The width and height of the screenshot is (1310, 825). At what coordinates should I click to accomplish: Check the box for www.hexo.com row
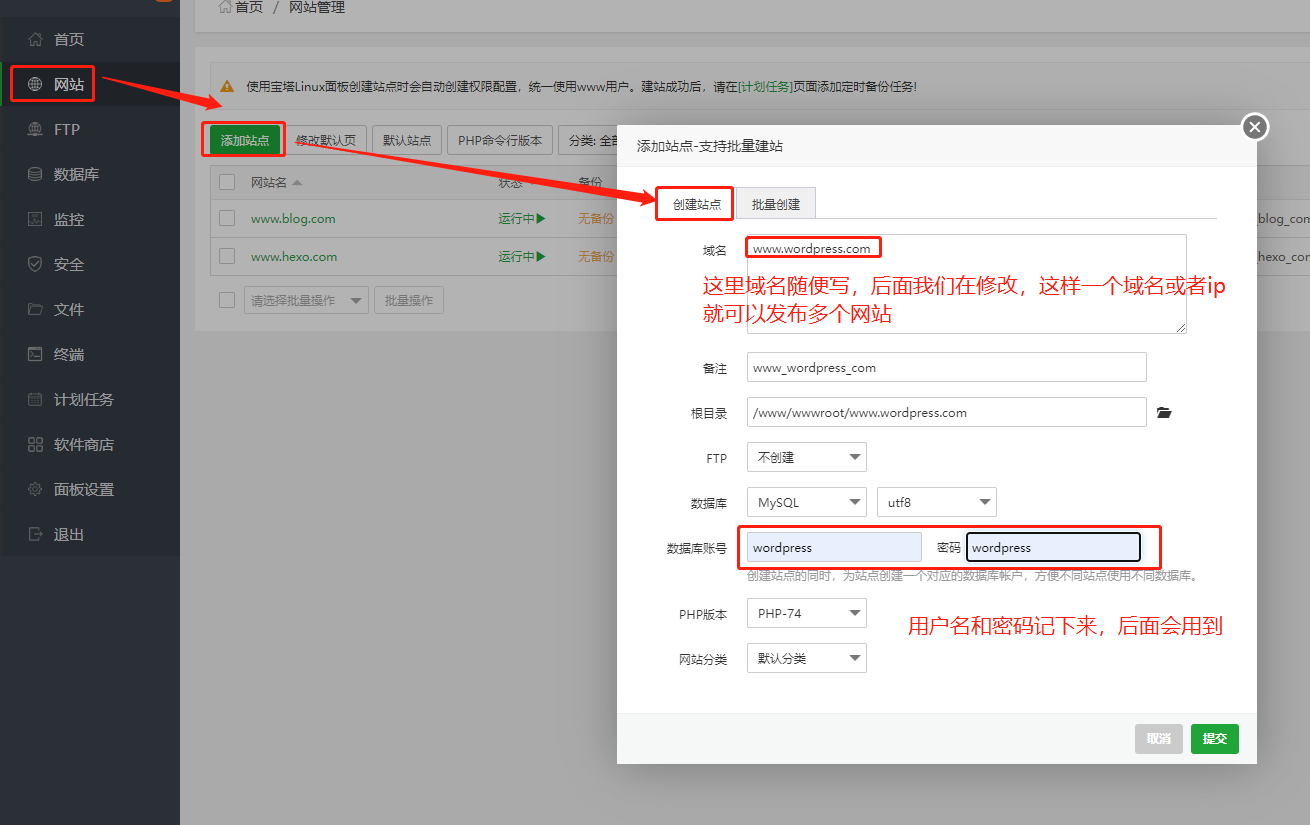coord(227,256)
